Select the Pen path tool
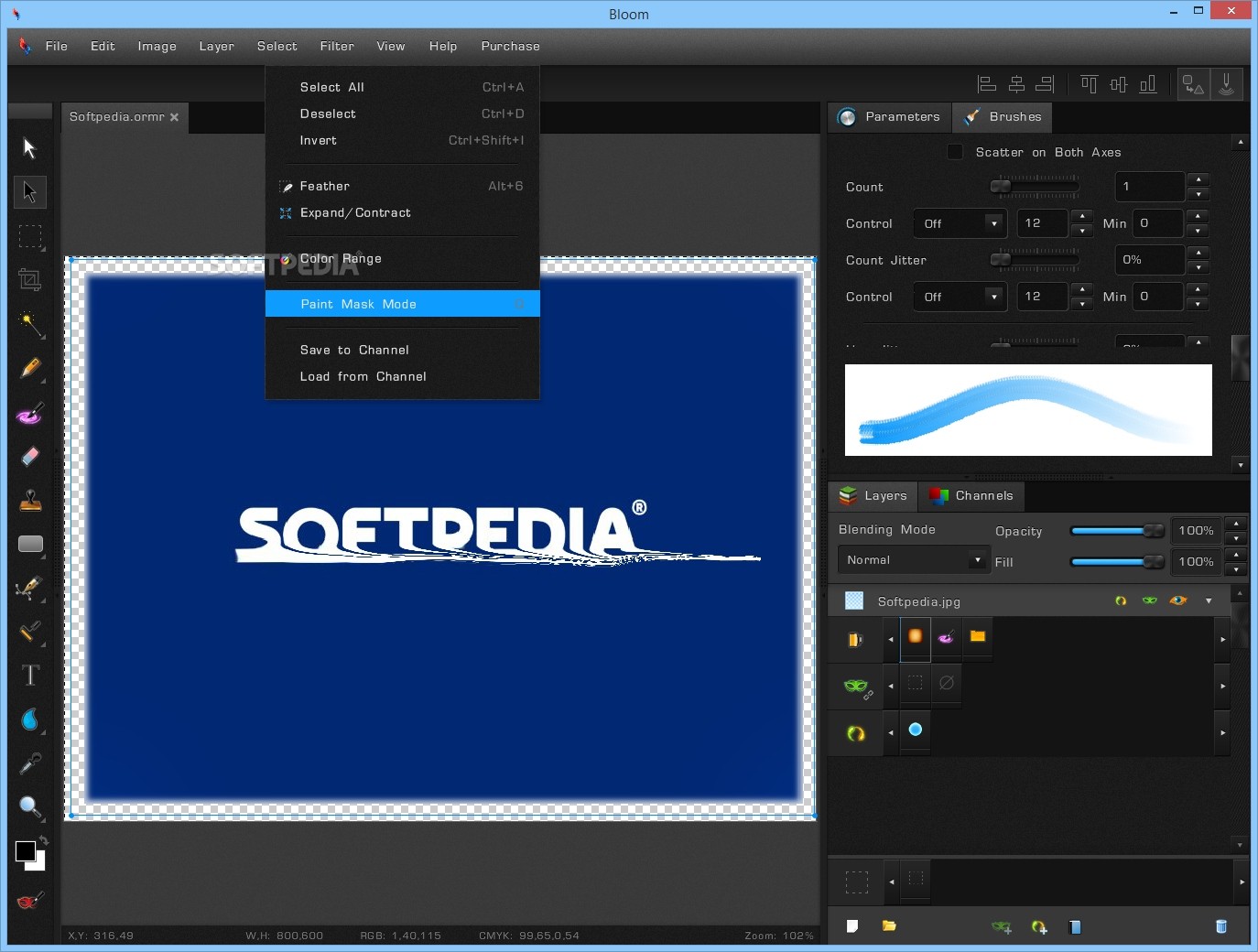1258x952 pixels. [30, 587]
